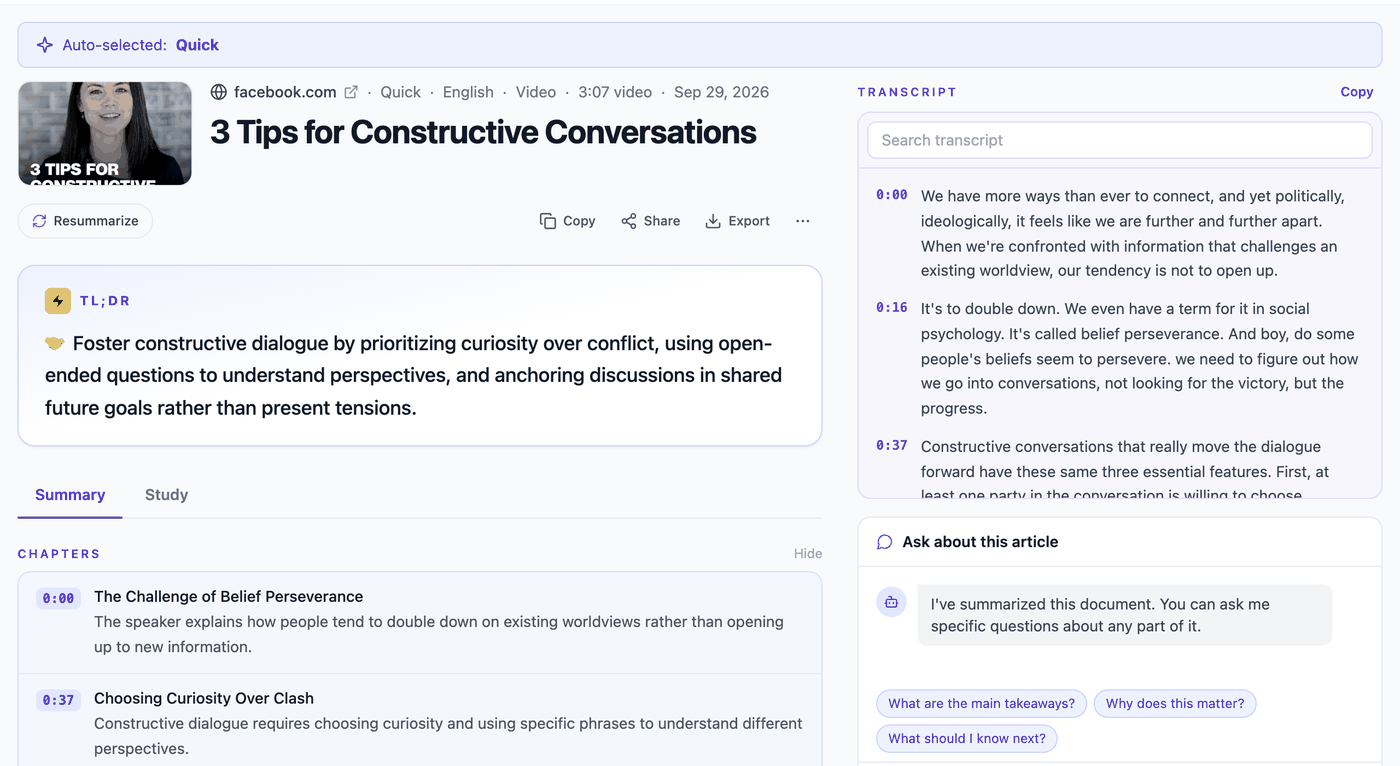
Task: Click the bot avatar icon in chat
Action: pos(891,602)
